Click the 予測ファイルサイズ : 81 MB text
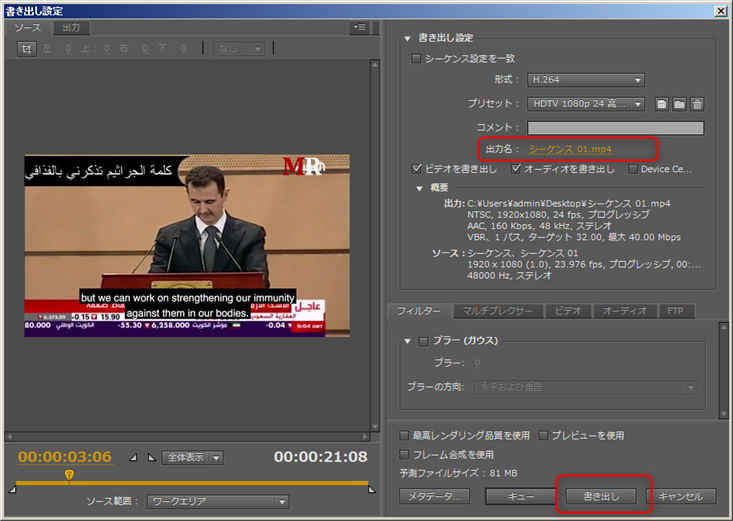 [x=458, y=473]
